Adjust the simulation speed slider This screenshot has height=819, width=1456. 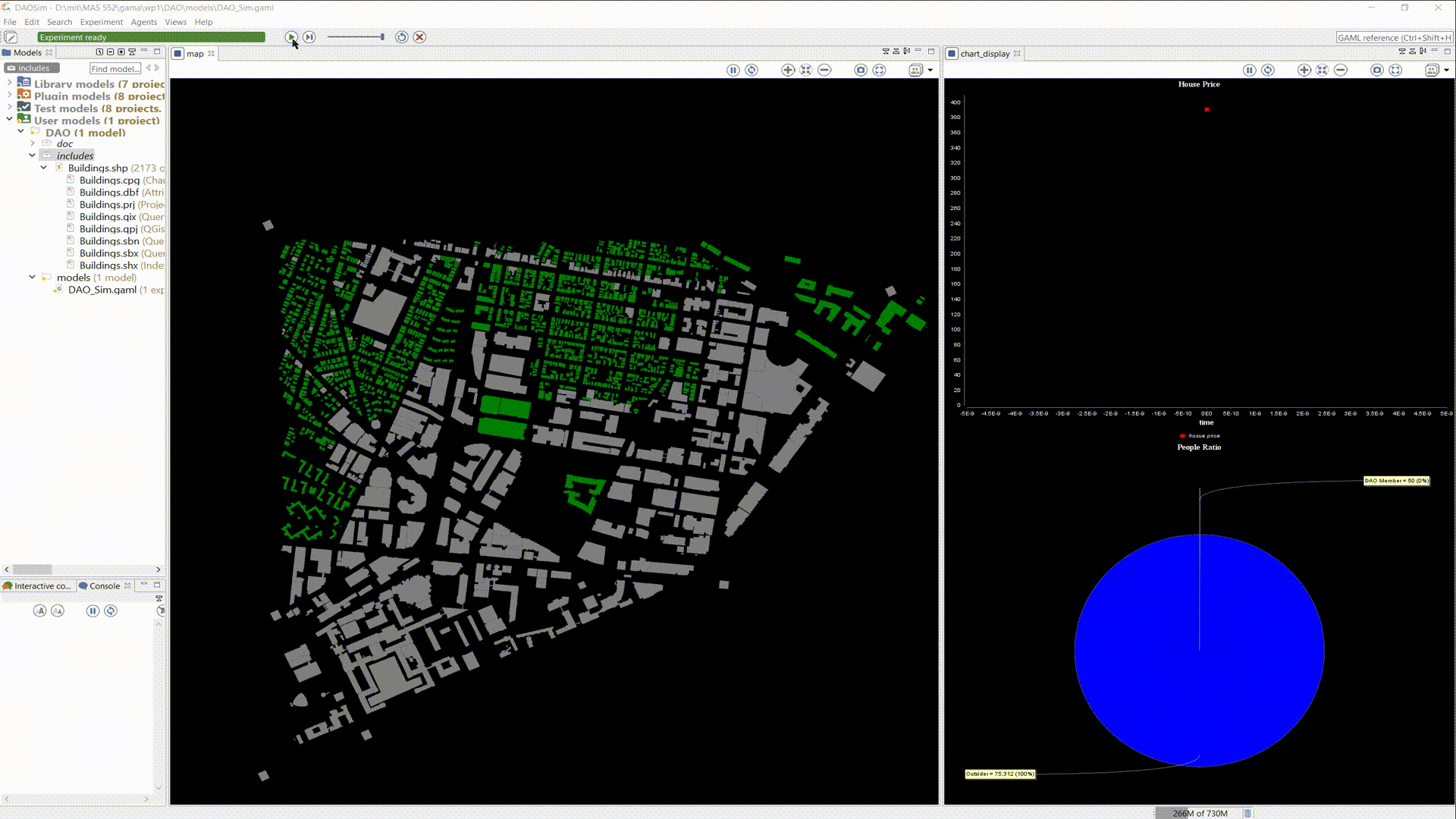pos(356,37)
